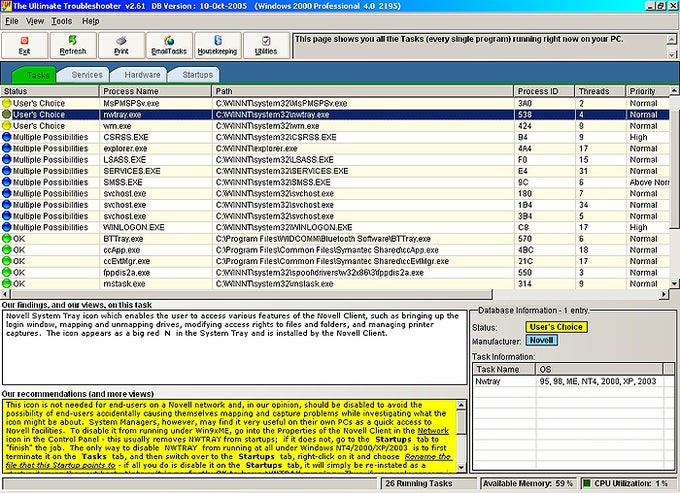
Task: Click the Refresh toolbar icon
Action: tap(73, 45)
